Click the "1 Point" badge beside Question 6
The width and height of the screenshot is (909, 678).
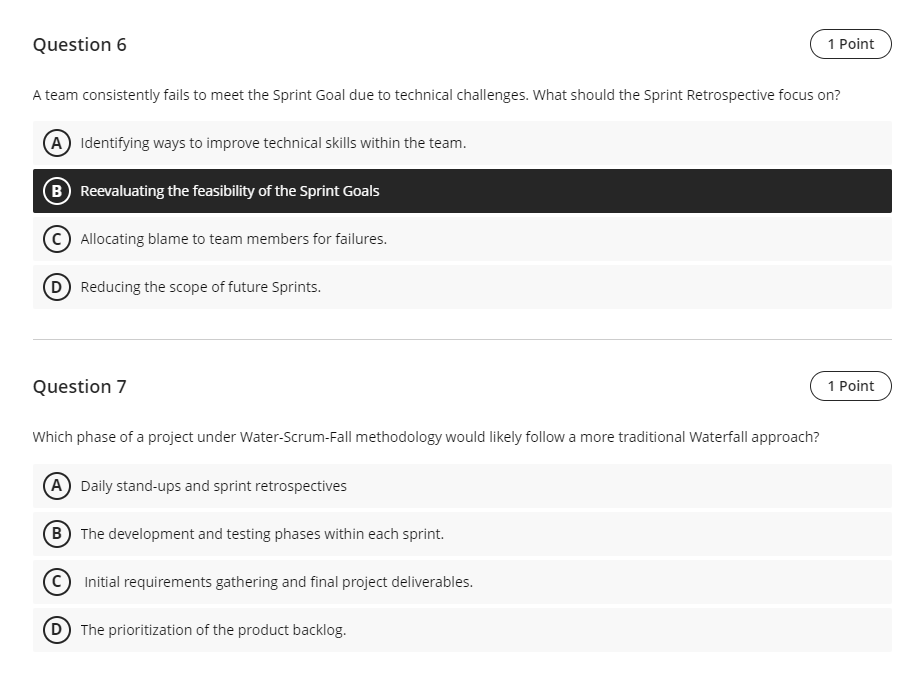click(850, 44)
